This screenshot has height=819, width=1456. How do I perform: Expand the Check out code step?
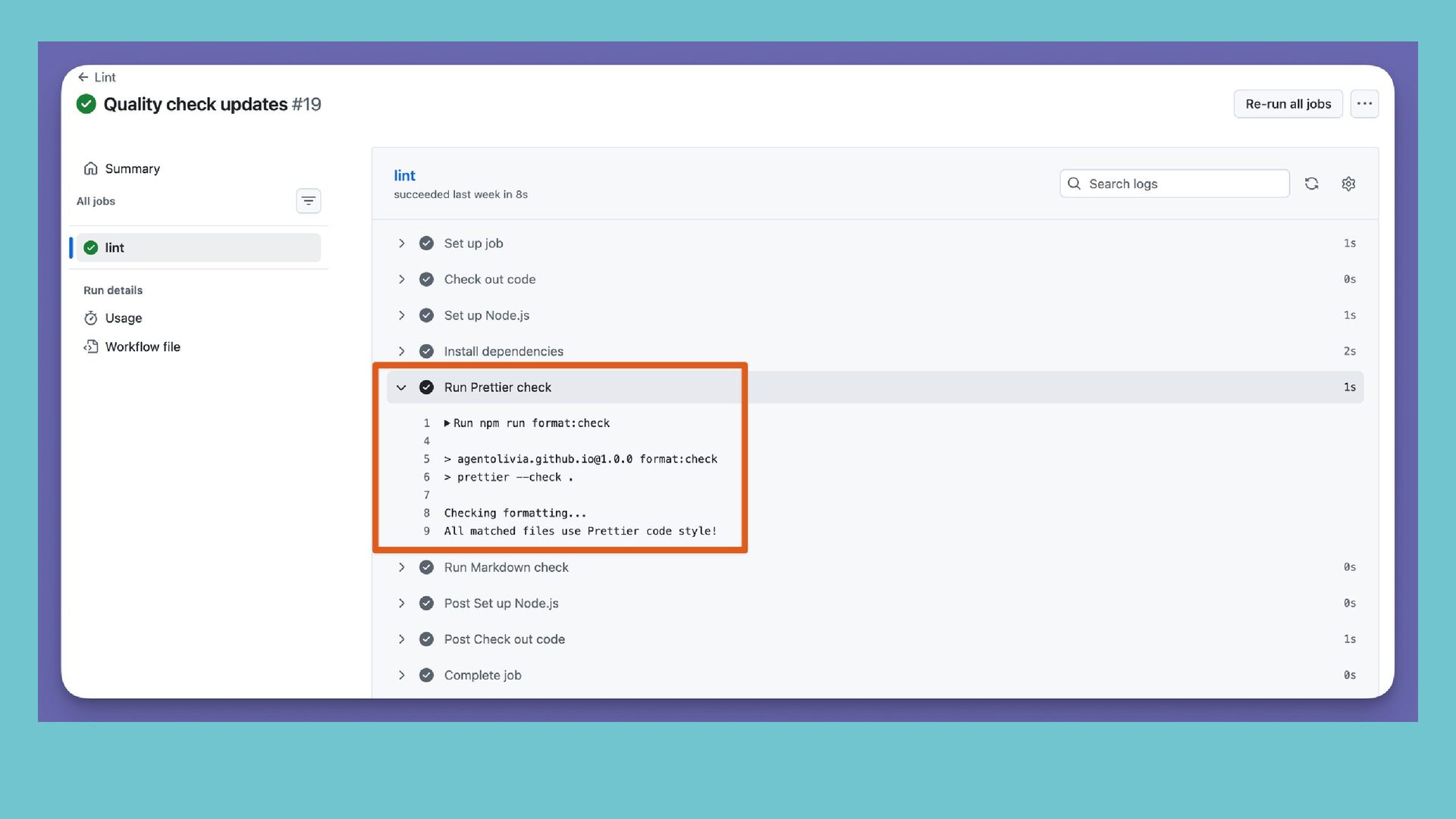point(401,279)
